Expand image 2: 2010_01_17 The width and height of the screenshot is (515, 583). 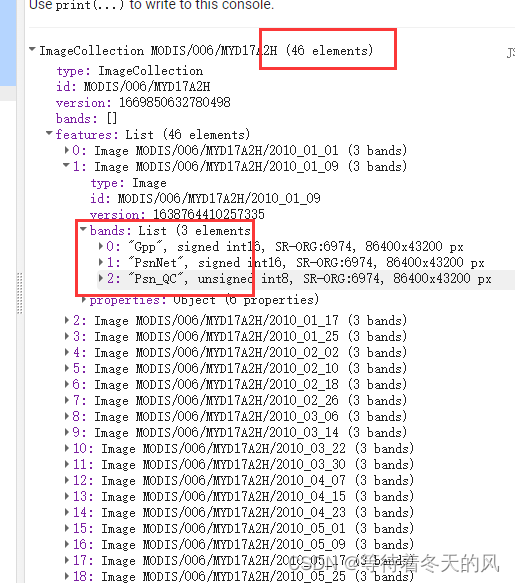pyautogui.click(x=67, y=320)
